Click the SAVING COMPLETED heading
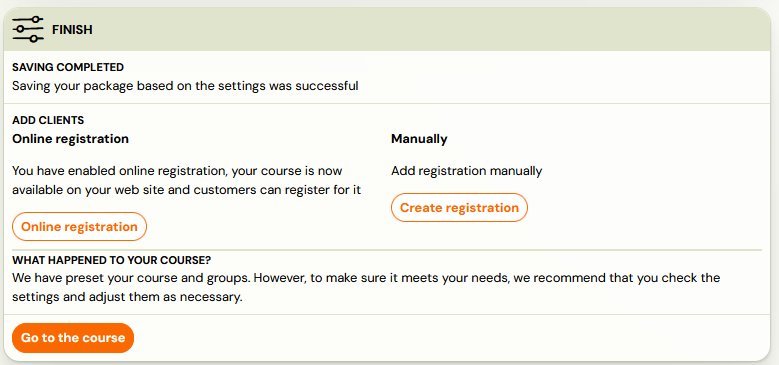 tap(68, 67)
